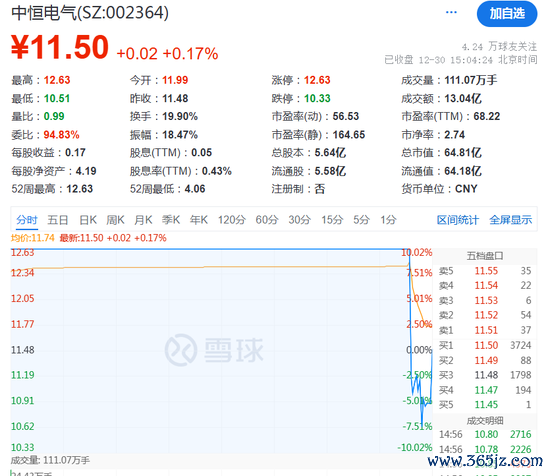Image resolution: width=550 pixels, height=476 pixels.
Task: Click the 卖2 row price 11.52
Action: (x=486, y=315)
